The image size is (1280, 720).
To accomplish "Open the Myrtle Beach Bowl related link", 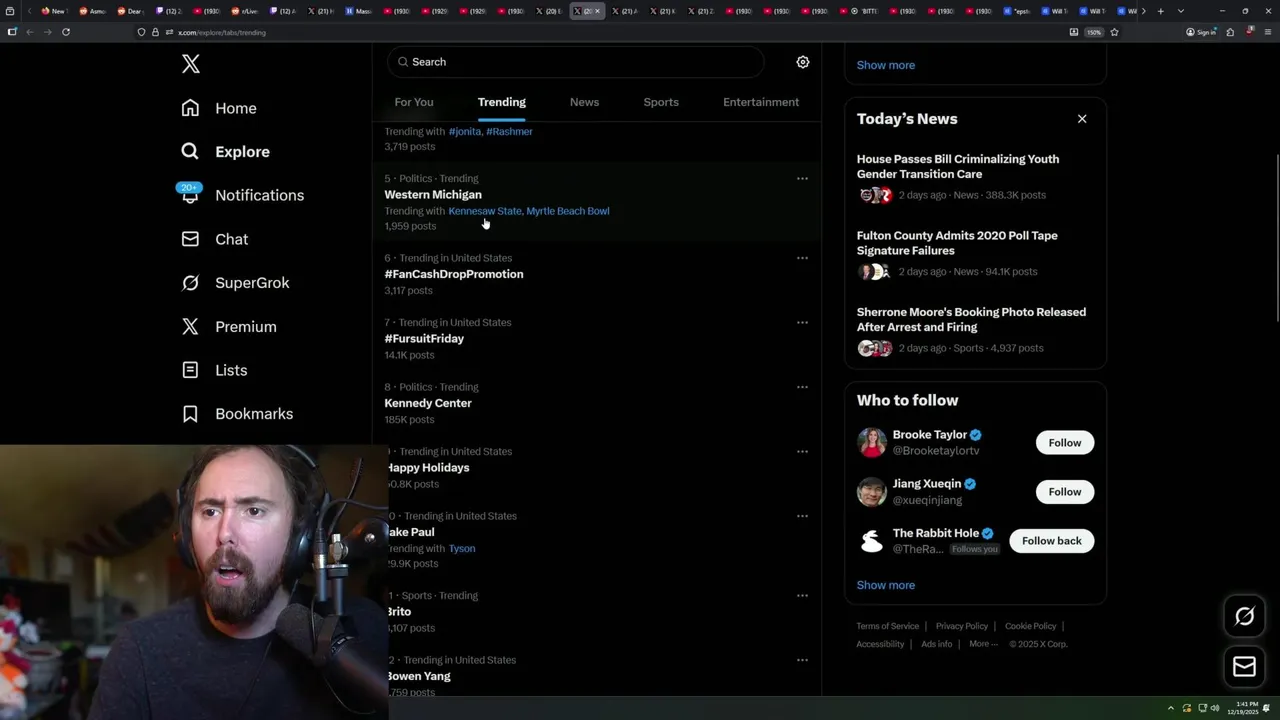I will (568, 211).
